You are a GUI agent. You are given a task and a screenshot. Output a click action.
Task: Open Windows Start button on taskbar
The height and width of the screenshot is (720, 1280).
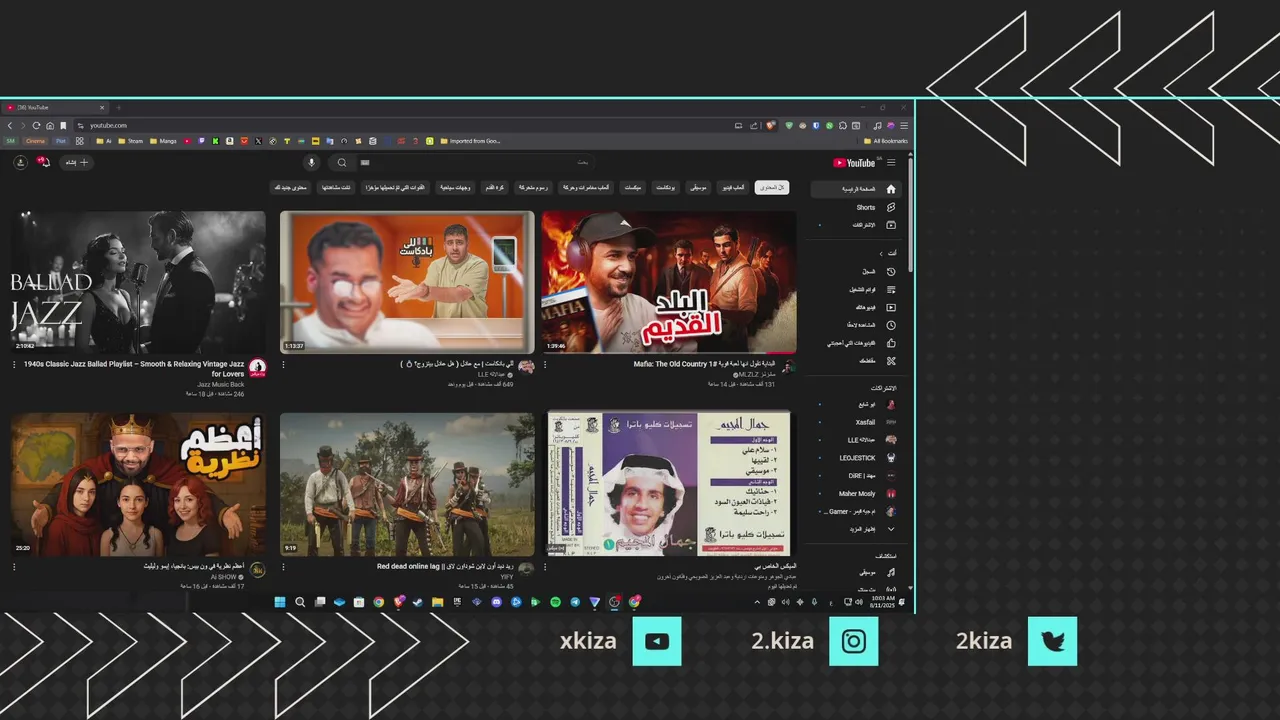click(279, 602)
